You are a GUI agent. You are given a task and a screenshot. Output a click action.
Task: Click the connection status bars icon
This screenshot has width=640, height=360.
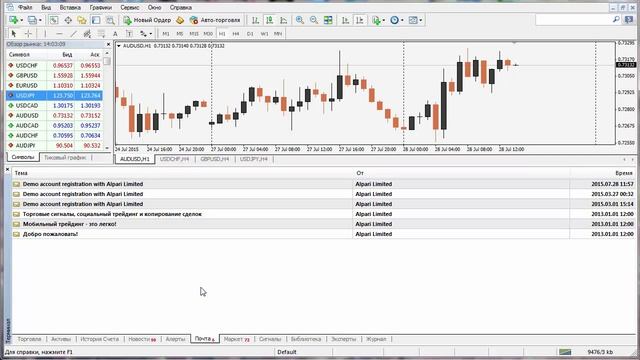point(565,352)
